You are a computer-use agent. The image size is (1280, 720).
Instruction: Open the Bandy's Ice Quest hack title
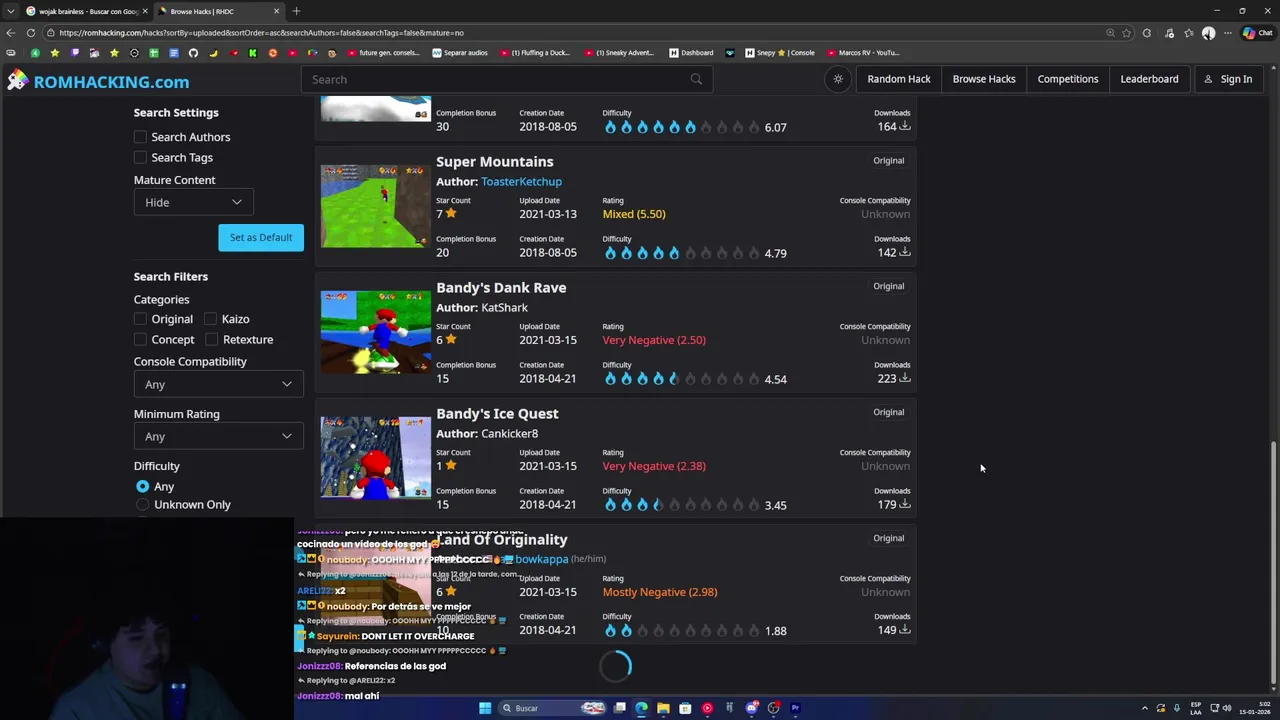tap(497, 413)
